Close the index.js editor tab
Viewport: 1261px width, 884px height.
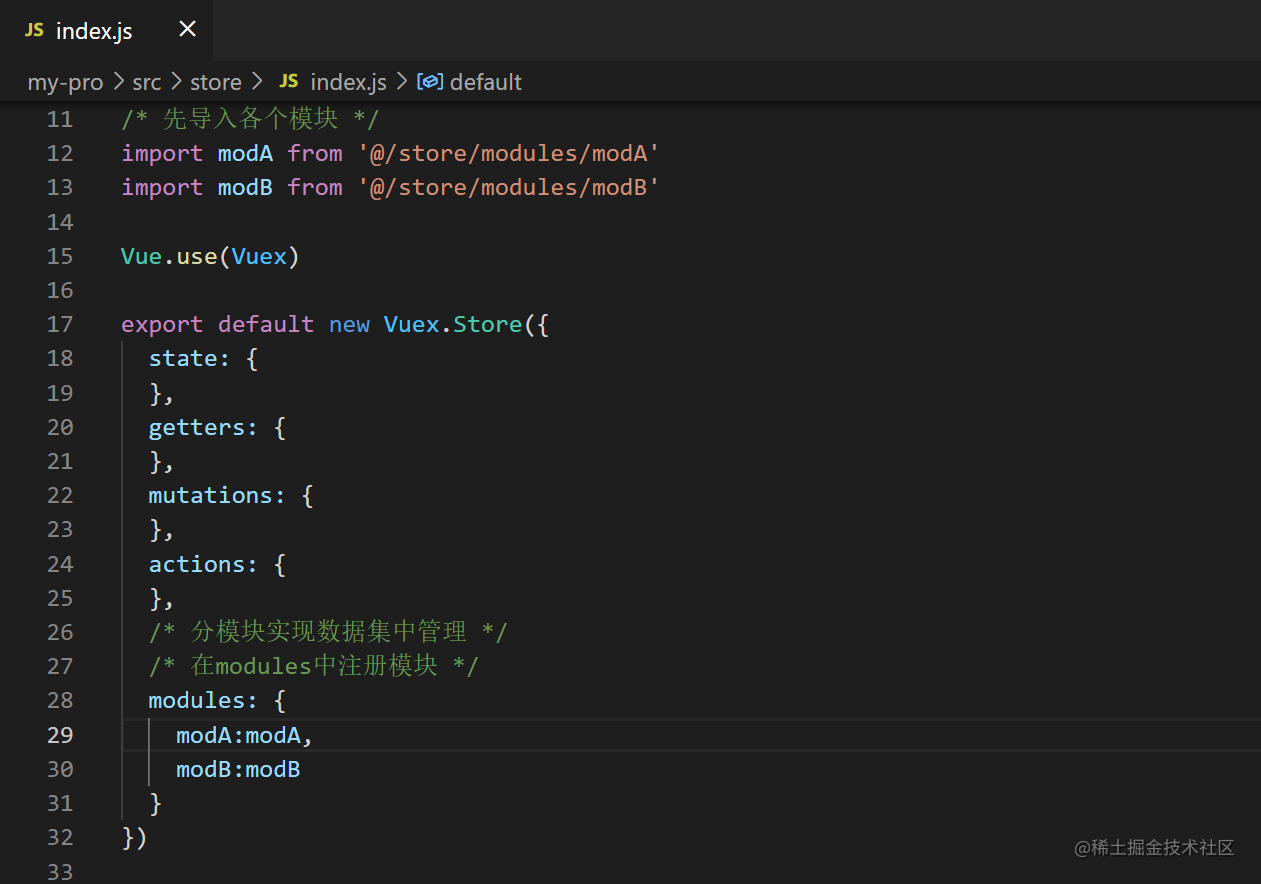(x=187, y=30)
